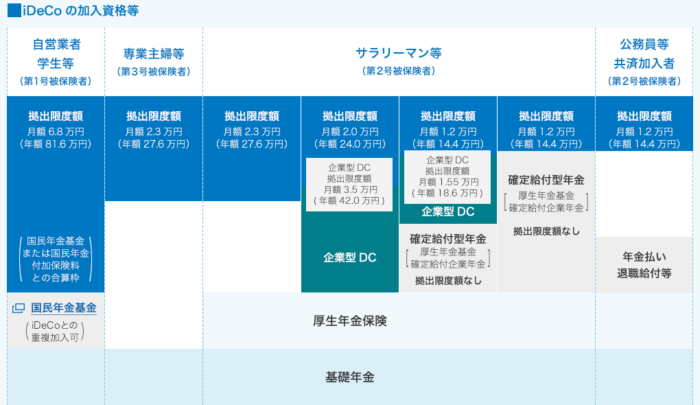Image resolution: width=700 pixels, height=405 pixels.
Task: Click 企業型 DC label below the 3.5 万円 box
Action: pos(350,258)
